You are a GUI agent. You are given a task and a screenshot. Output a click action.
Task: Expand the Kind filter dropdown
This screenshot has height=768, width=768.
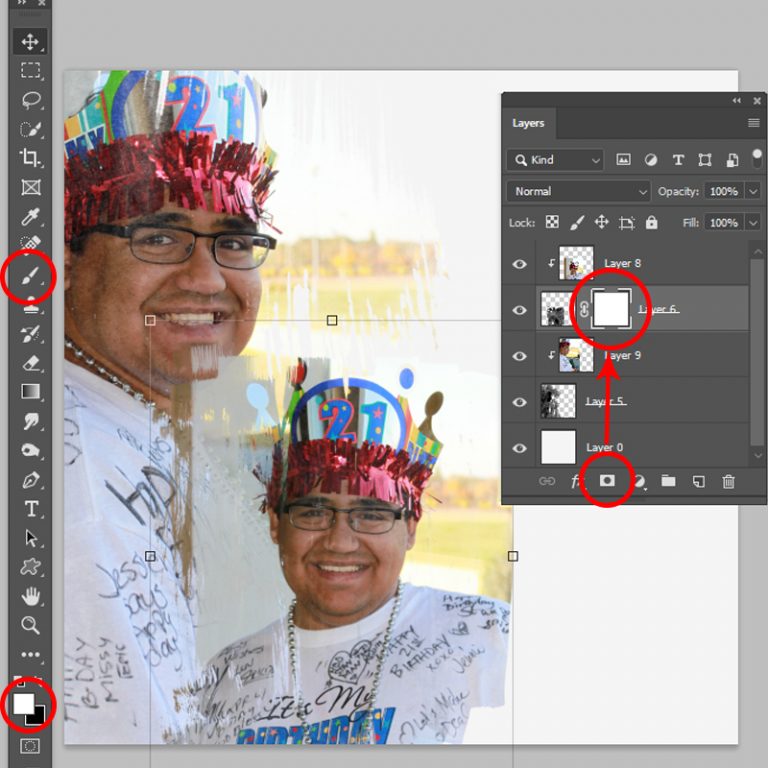coord(555,160)
